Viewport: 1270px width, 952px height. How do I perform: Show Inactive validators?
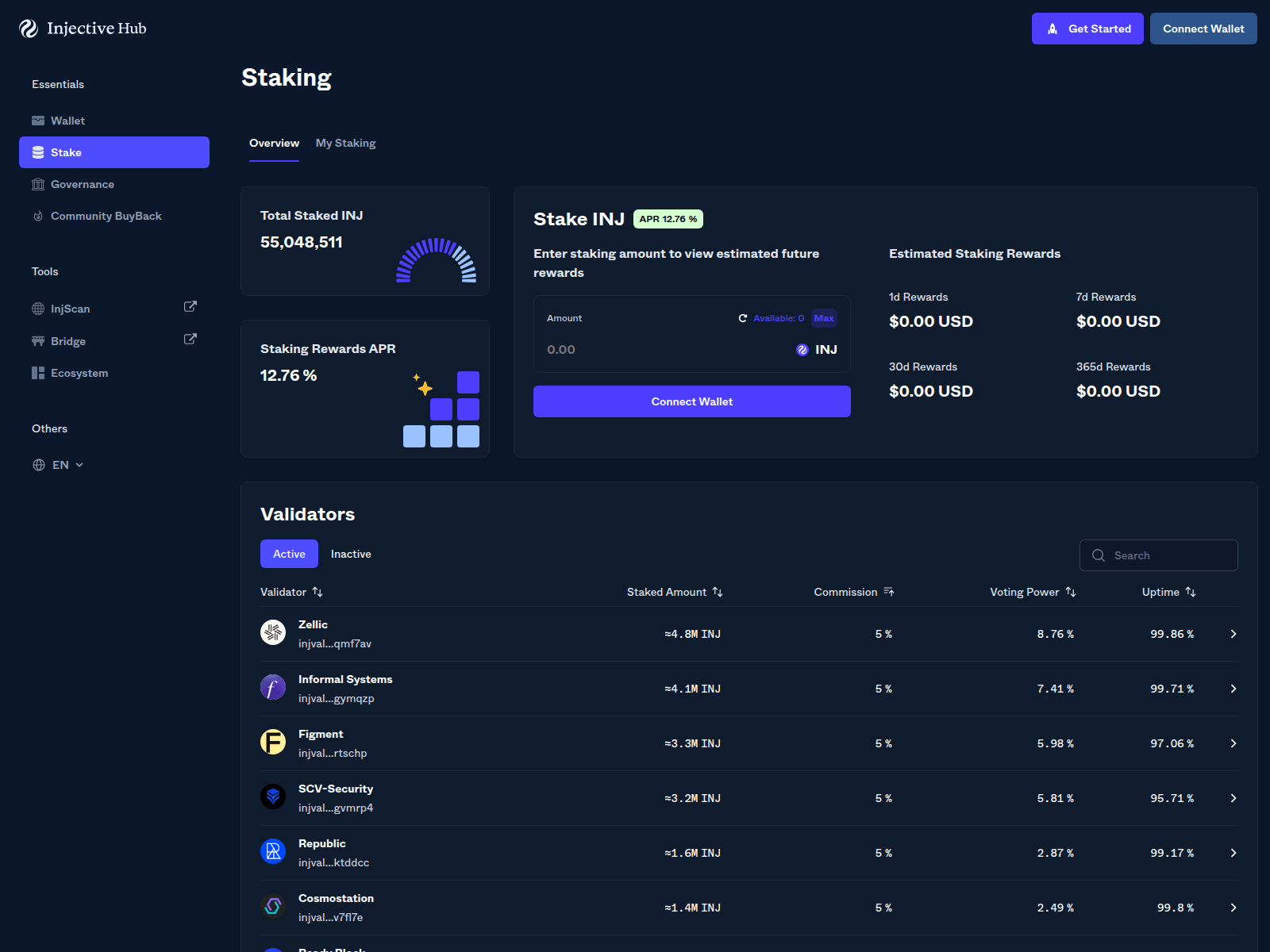[351, 554]
